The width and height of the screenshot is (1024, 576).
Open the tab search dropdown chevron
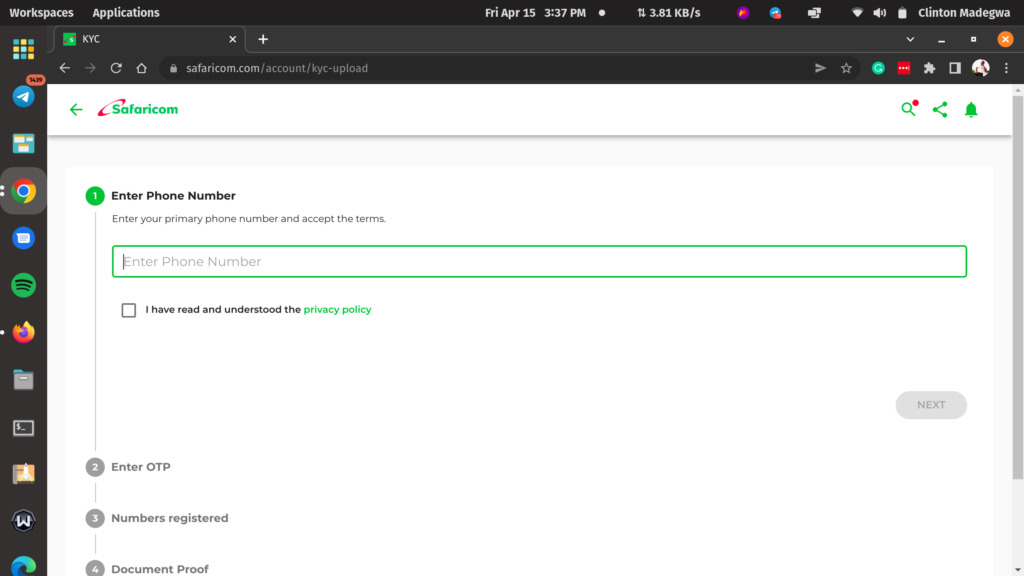coord(910,39)
